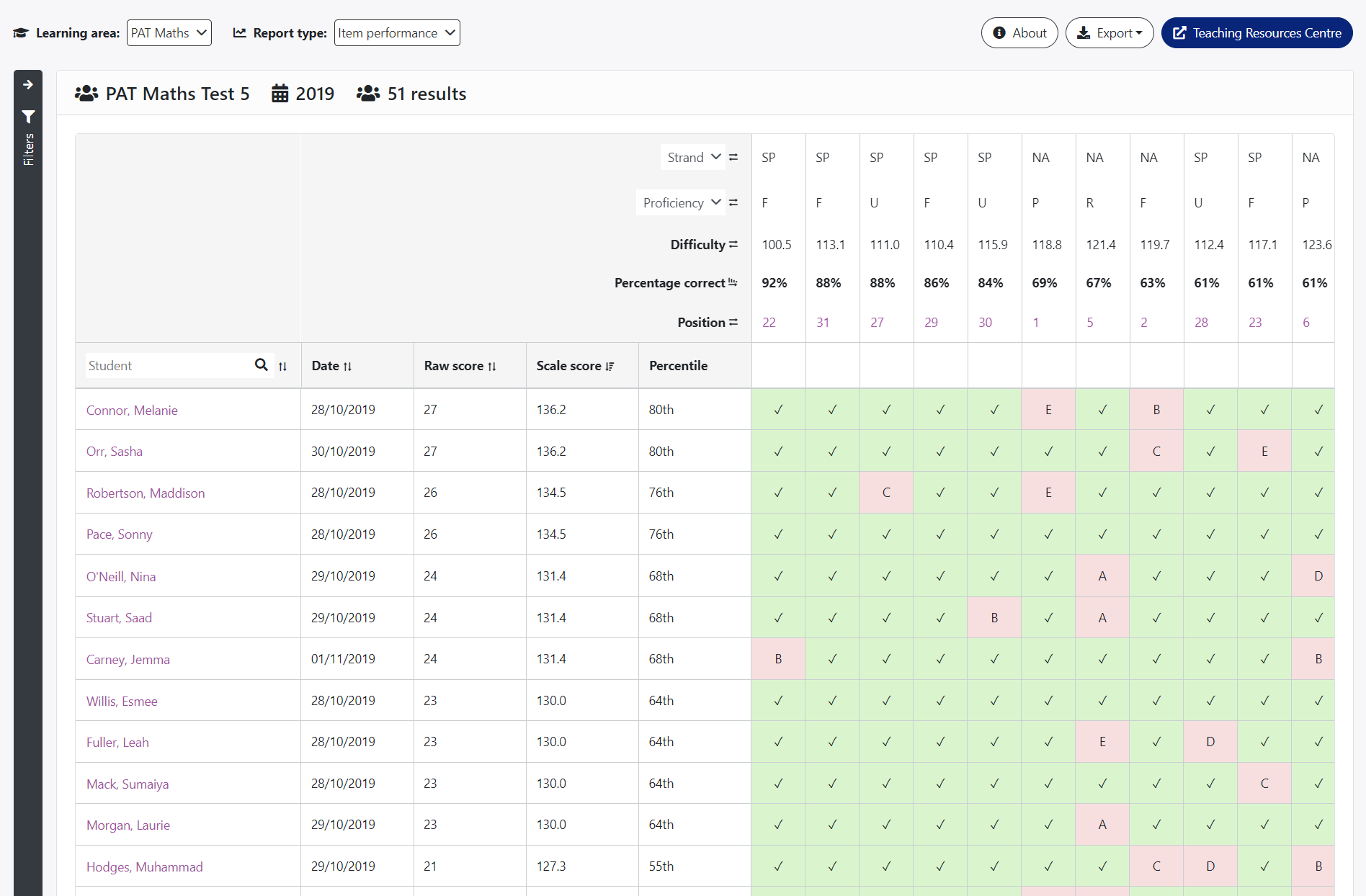Sort items by Percentage correct icon

tap(733, 283)
